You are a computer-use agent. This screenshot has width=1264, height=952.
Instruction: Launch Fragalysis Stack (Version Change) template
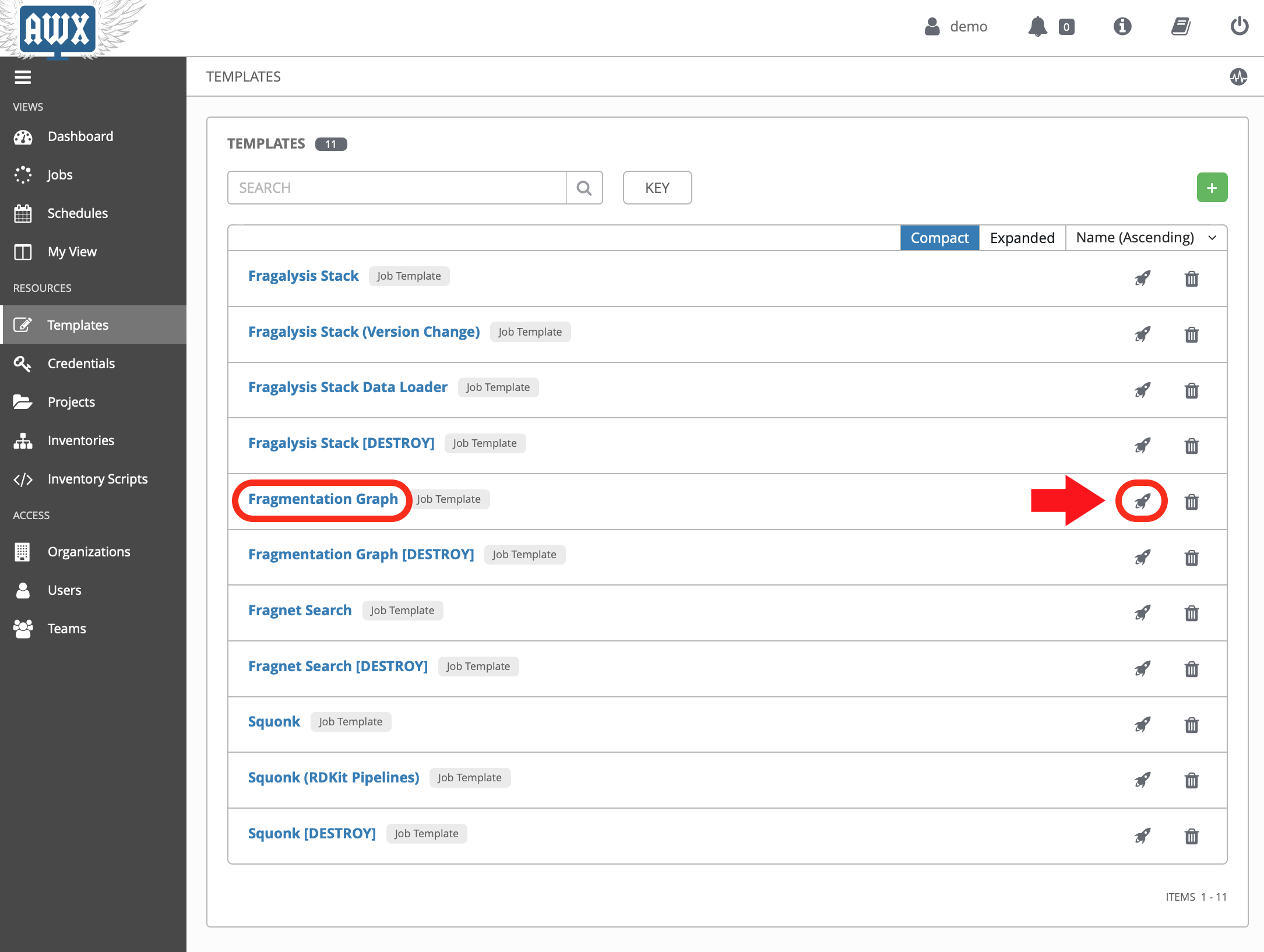(x=1142, y=334)
